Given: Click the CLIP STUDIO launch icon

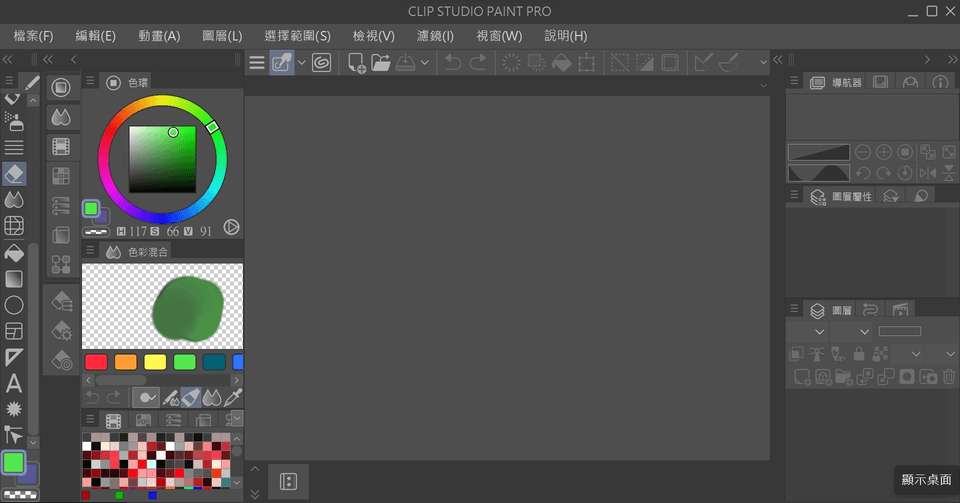Looking at the screenshot, I should 321,62.
